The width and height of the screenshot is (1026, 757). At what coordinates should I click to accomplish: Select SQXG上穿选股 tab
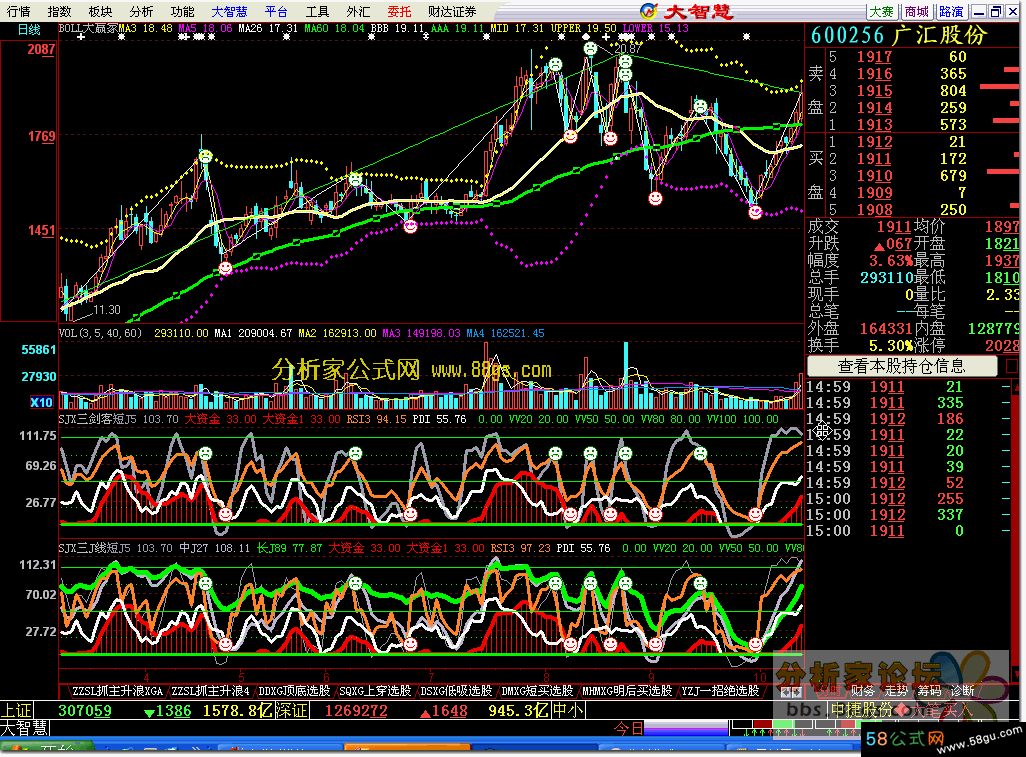[x=375, y=691]
